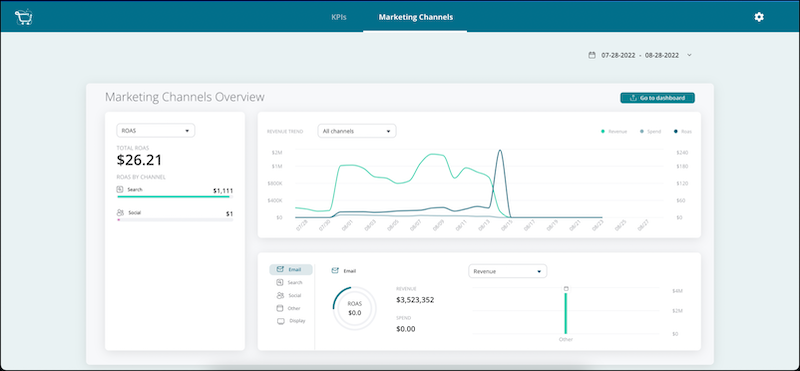The height and width of the screenshot is (371, 800).
Task: Click the Display monitor icon in channel list
Action: 280,321
